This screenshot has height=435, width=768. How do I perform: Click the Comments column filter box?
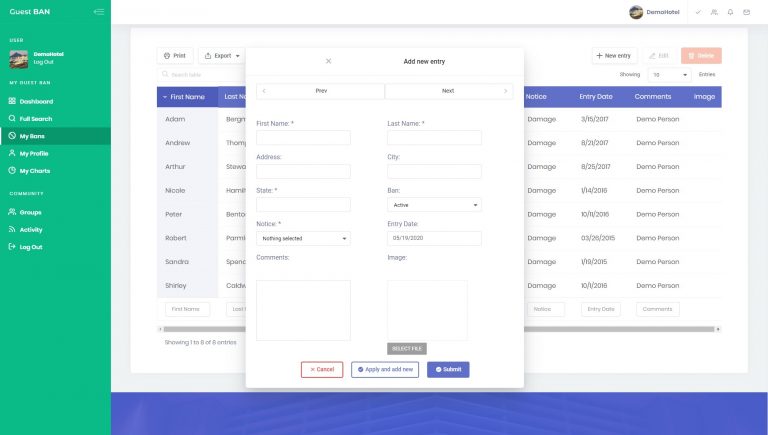point(658,309)
